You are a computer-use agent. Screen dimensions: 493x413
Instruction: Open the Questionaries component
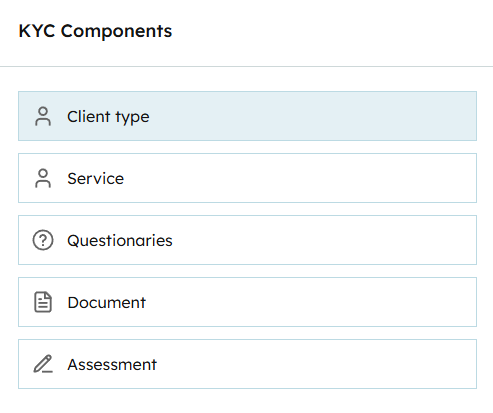click(x=247, y=240)
